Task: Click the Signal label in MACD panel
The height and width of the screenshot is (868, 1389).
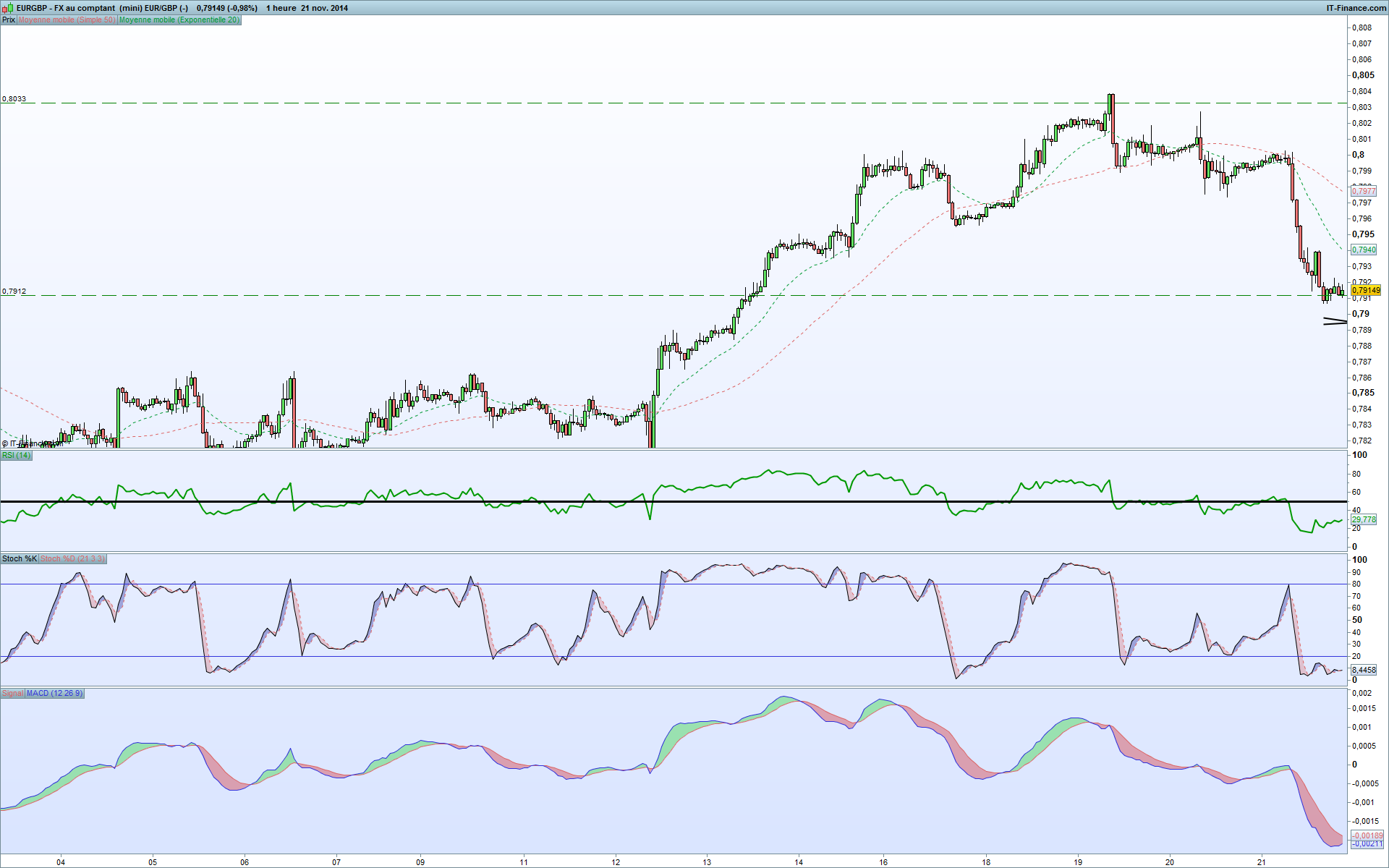Action: 12,694
